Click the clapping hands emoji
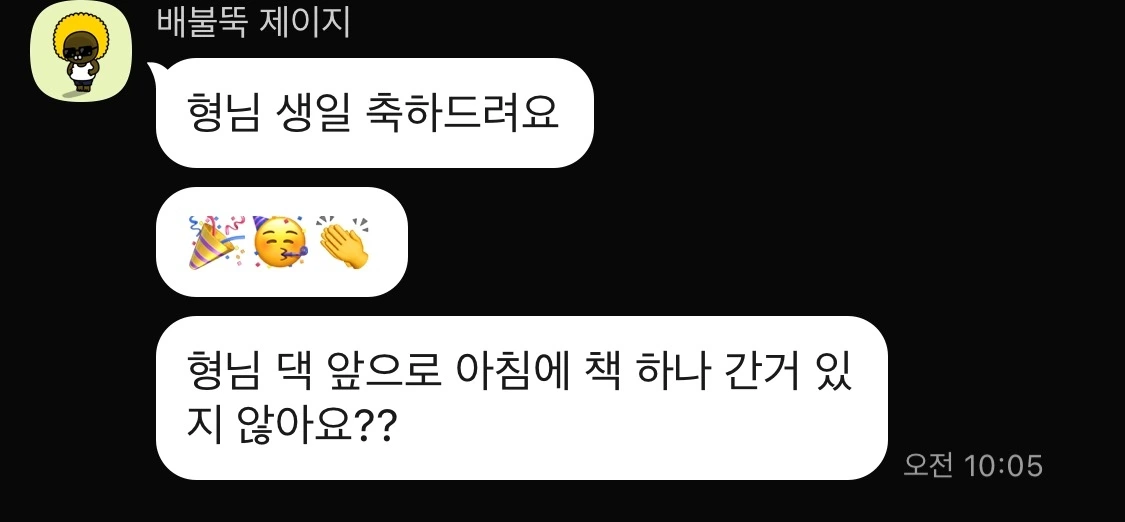This screenshot has height=522, width=1125. tap(343, 242)
